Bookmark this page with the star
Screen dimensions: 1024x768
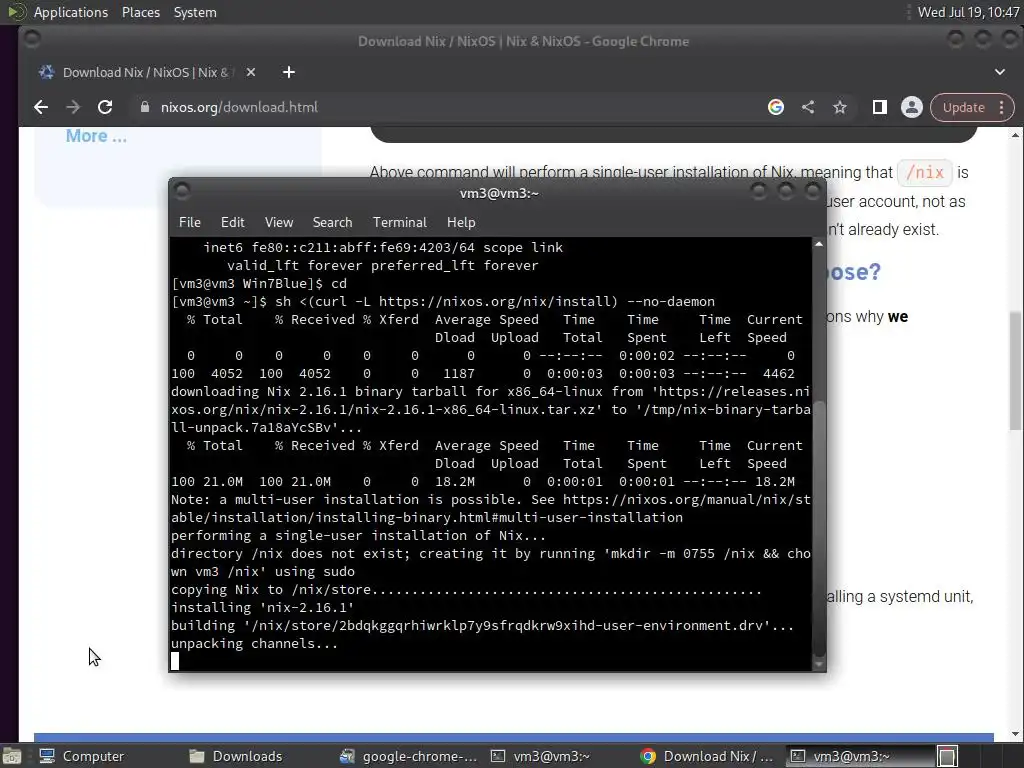pos(840,107)
